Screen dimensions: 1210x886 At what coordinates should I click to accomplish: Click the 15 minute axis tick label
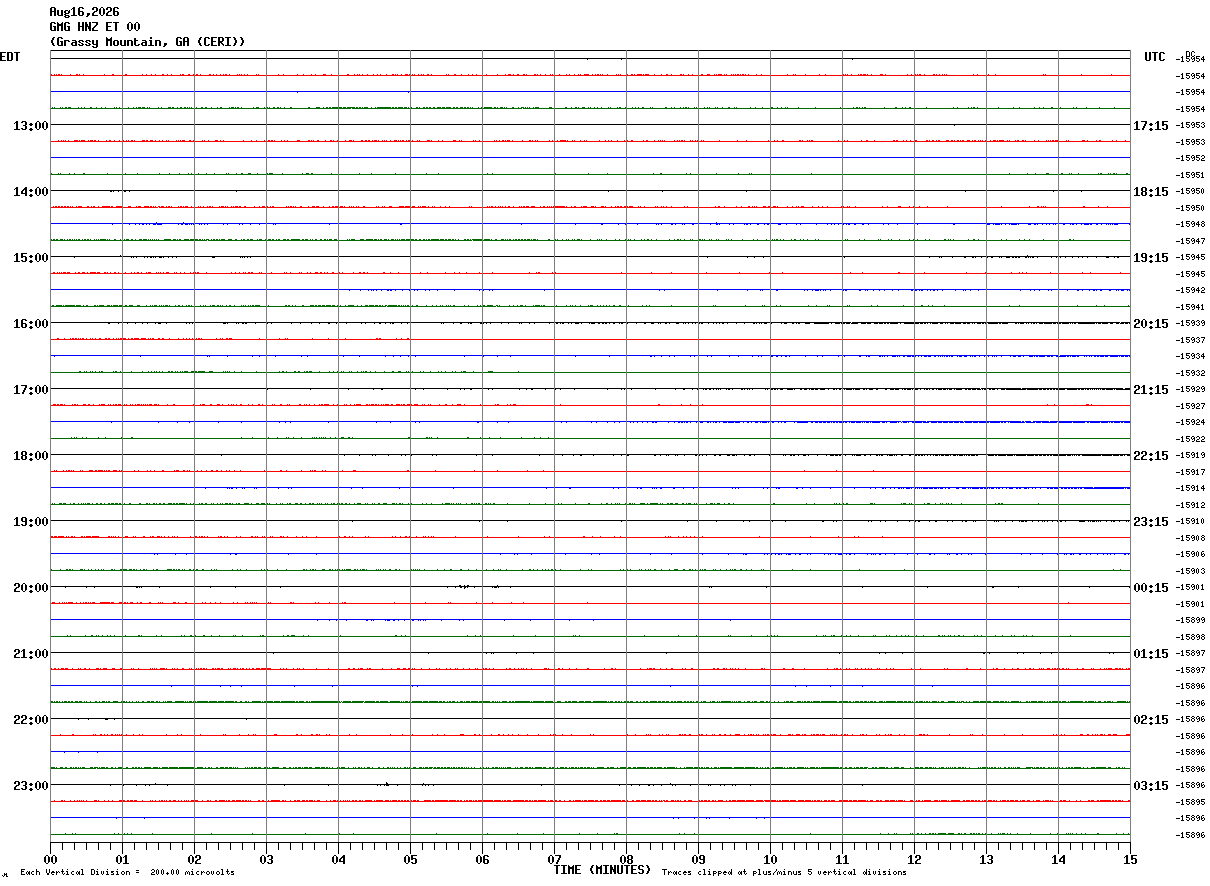tap(1130, 859)
